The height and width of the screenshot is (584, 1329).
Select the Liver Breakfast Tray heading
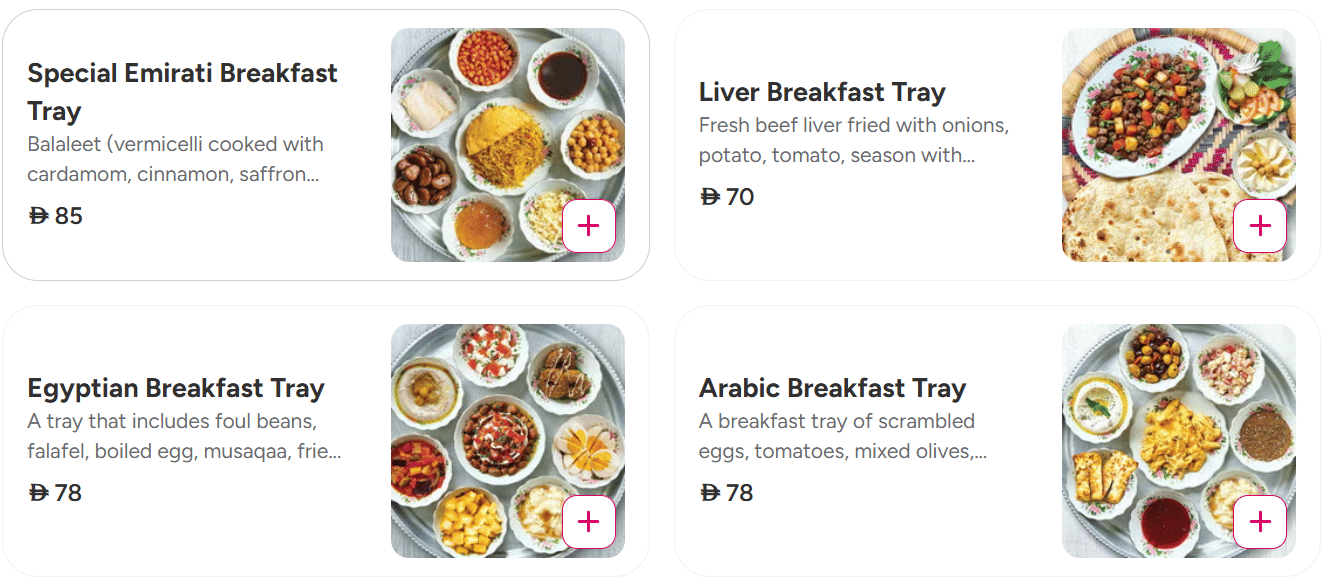coord(822,92)
